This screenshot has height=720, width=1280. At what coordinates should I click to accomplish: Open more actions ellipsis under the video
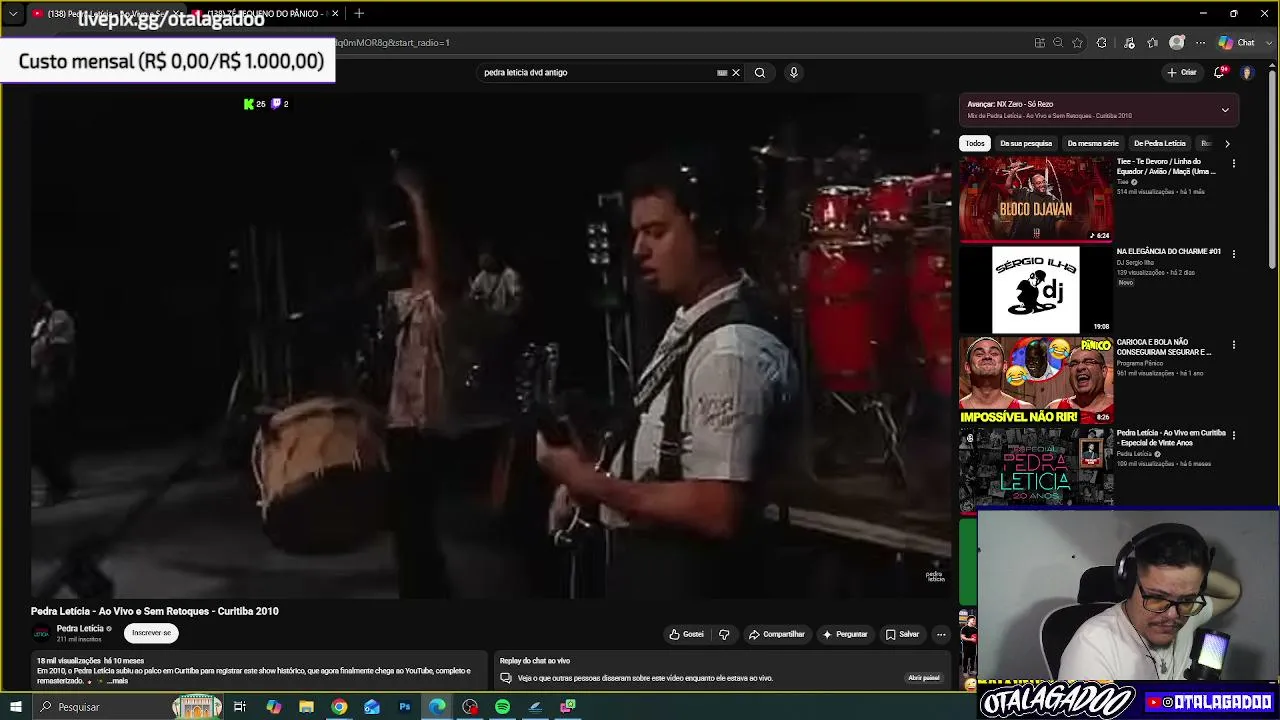point(941,634)
